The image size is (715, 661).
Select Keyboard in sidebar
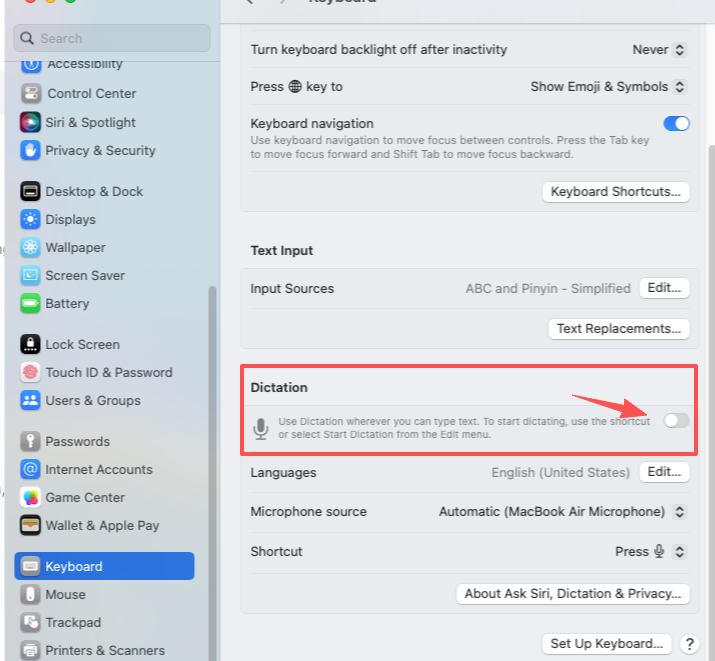pos(104,566)
